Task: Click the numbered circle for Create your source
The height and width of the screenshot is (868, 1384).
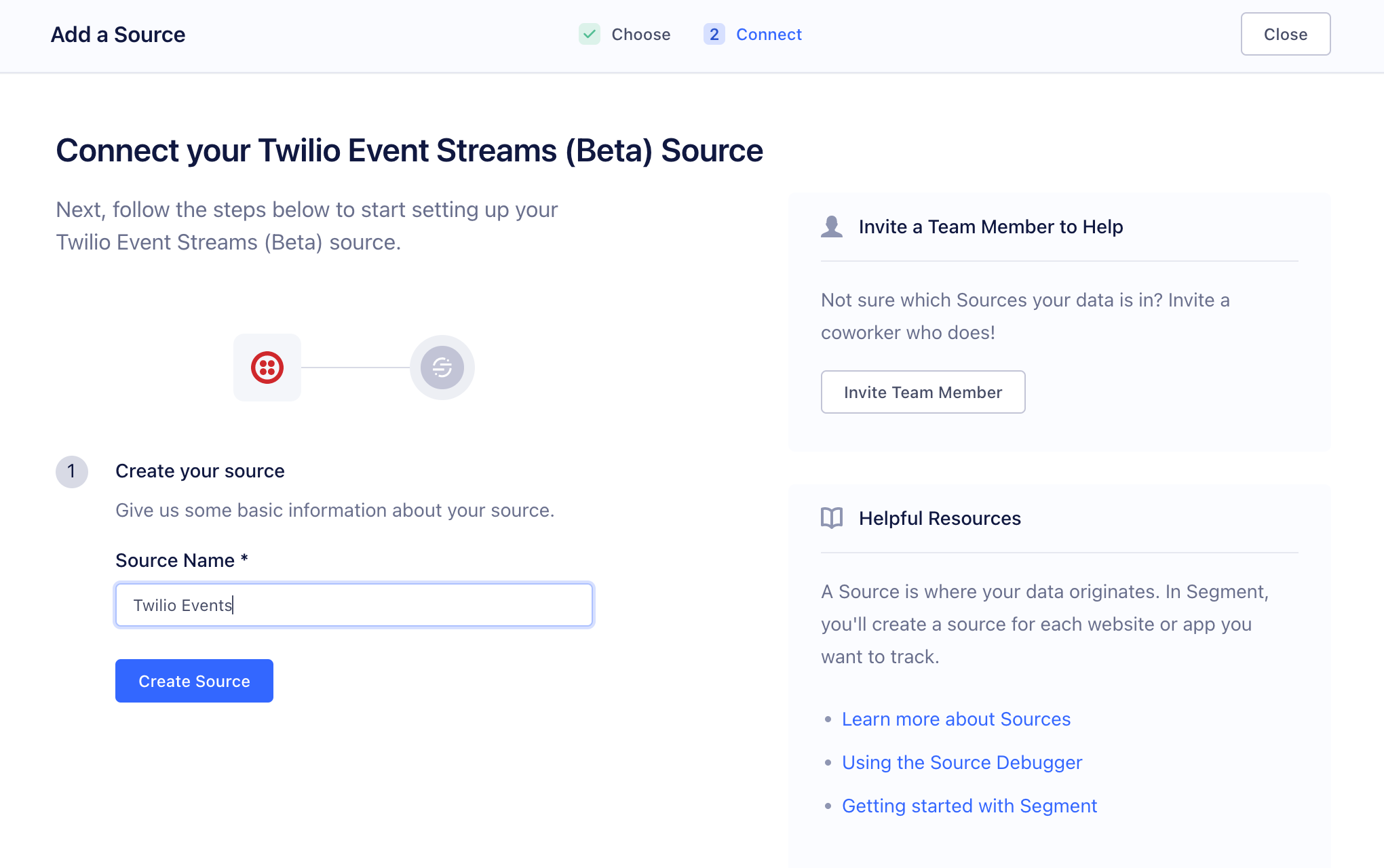Action: (71, 471)
